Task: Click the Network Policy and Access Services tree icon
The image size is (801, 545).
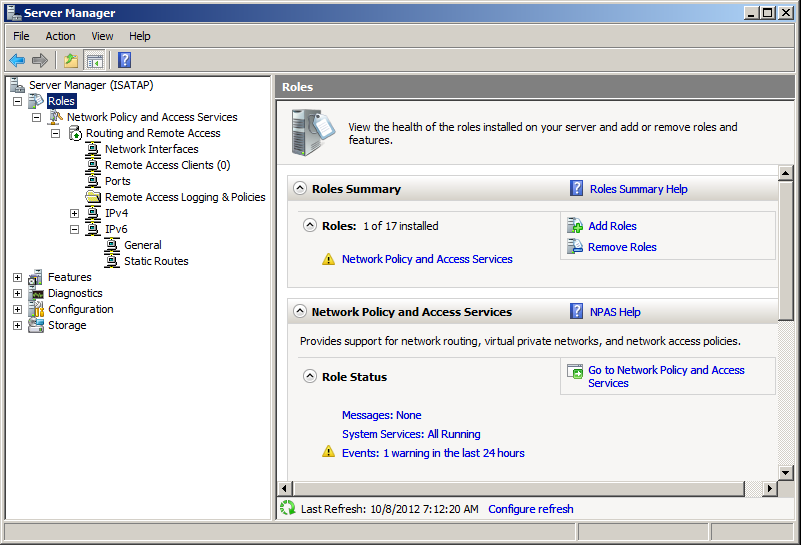Action: tap(55, 117)
